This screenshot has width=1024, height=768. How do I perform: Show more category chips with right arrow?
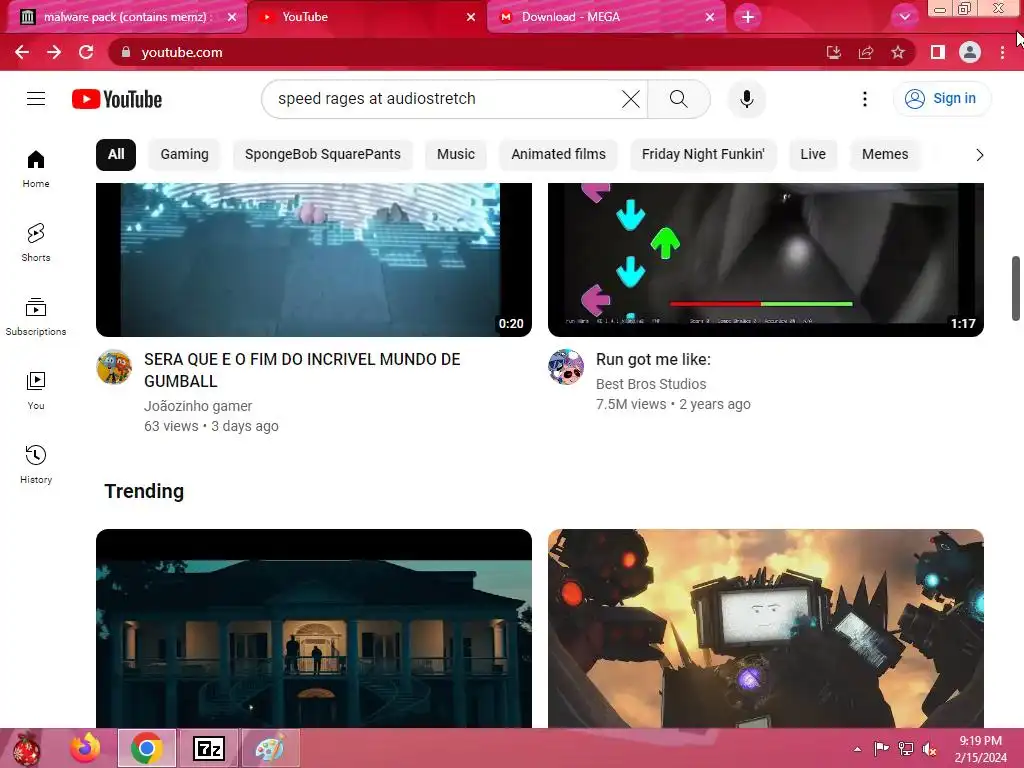[979, 155]
